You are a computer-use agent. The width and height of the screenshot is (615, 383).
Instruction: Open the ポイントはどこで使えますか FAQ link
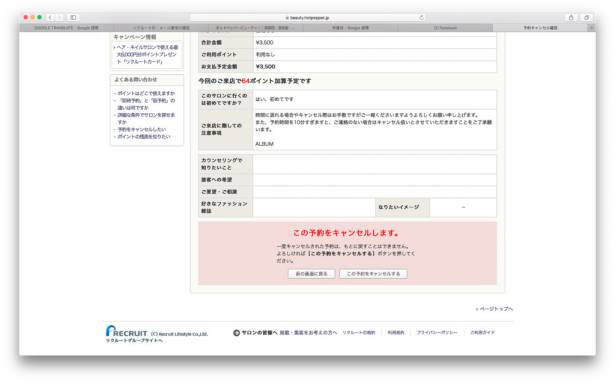[x=146, y=93]
